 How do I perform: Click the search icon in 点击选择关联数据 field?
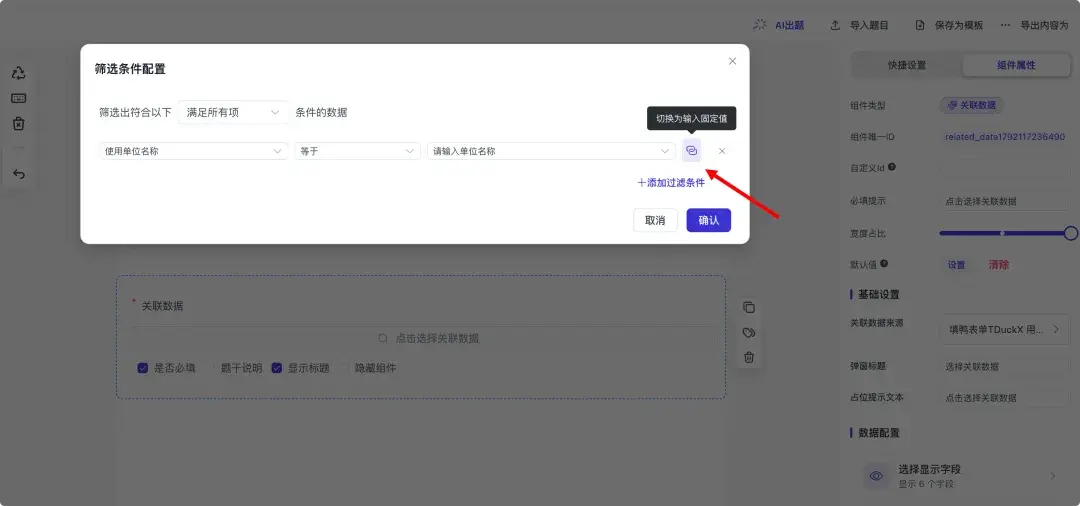pos(384,338)
